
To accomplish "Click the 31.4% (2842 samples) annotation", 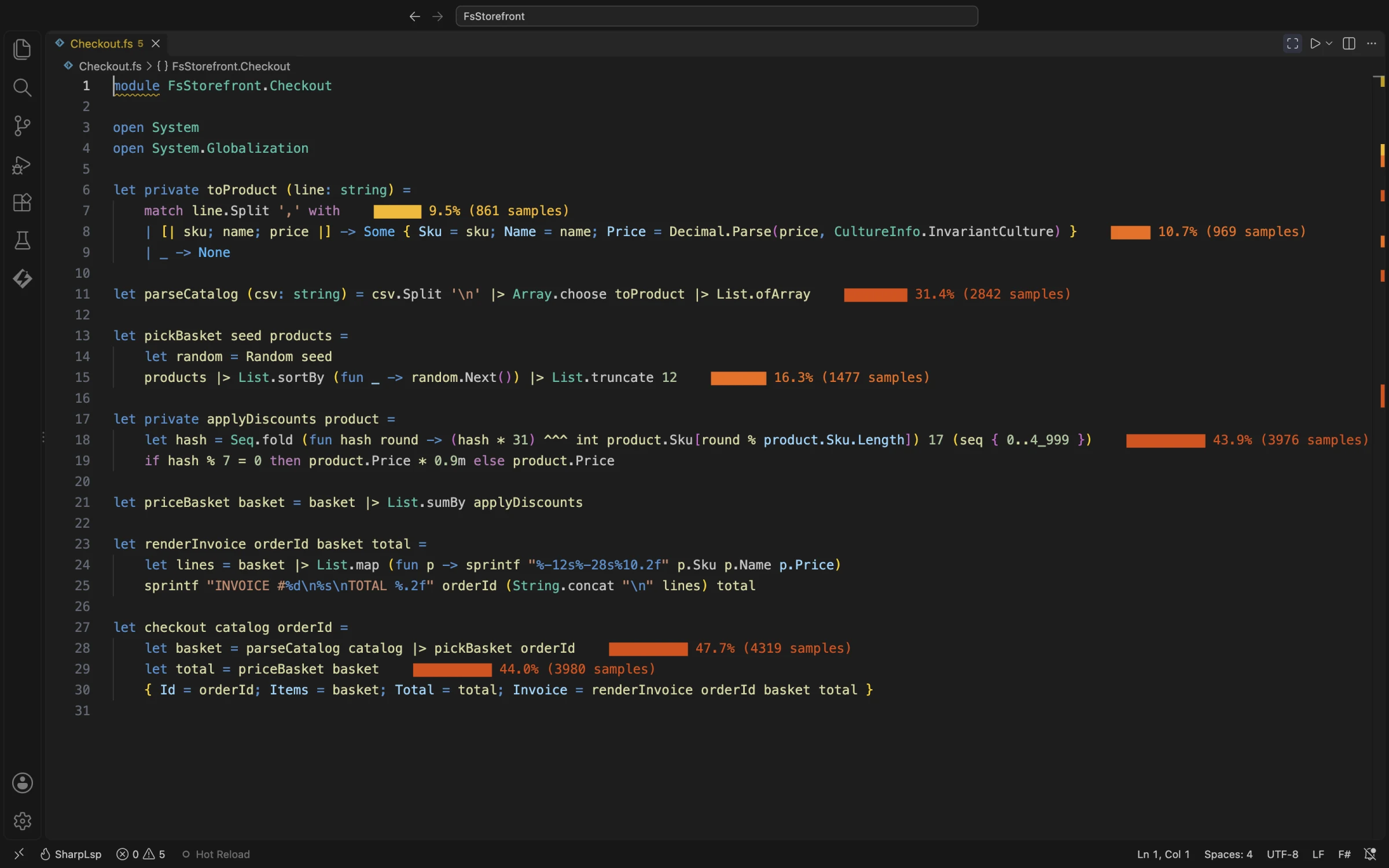I will [993, 294].
